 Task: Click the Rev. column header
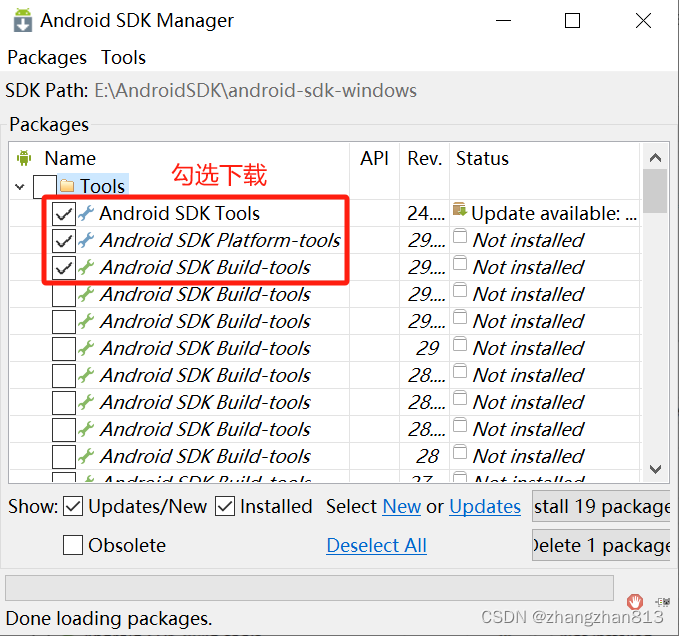click(424, 158)
